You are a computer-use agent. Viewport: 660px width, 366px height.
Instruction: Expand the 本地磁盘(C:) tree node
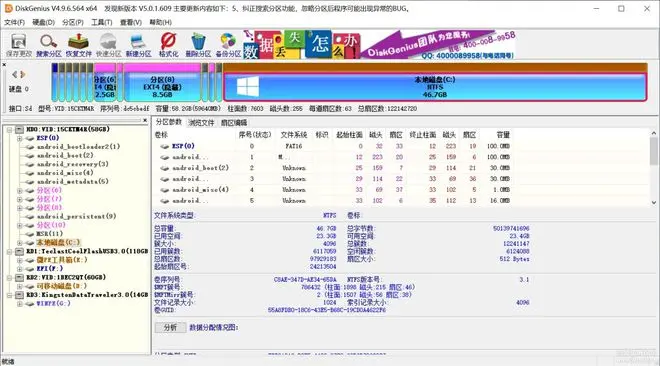(19, 243)
